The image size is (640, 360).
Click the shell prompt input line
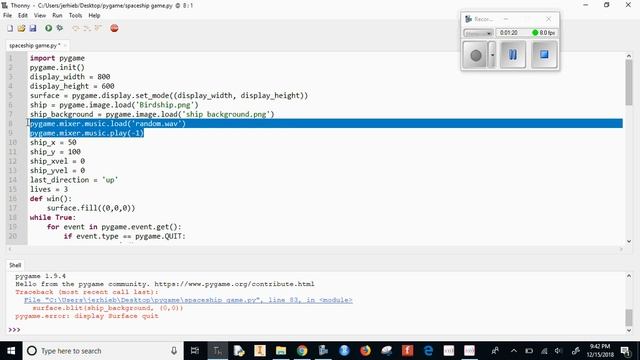point(318,330)
